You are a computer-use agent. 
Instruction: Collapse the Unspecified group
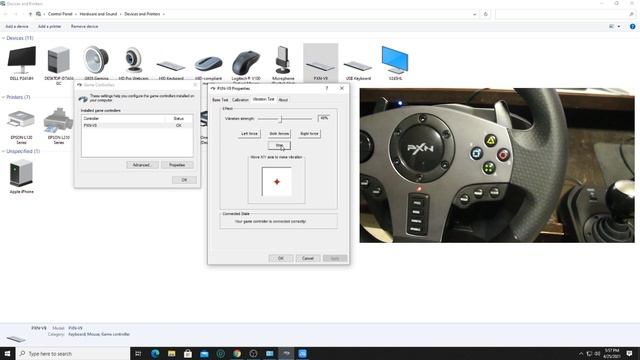click(x=3, y=151)
